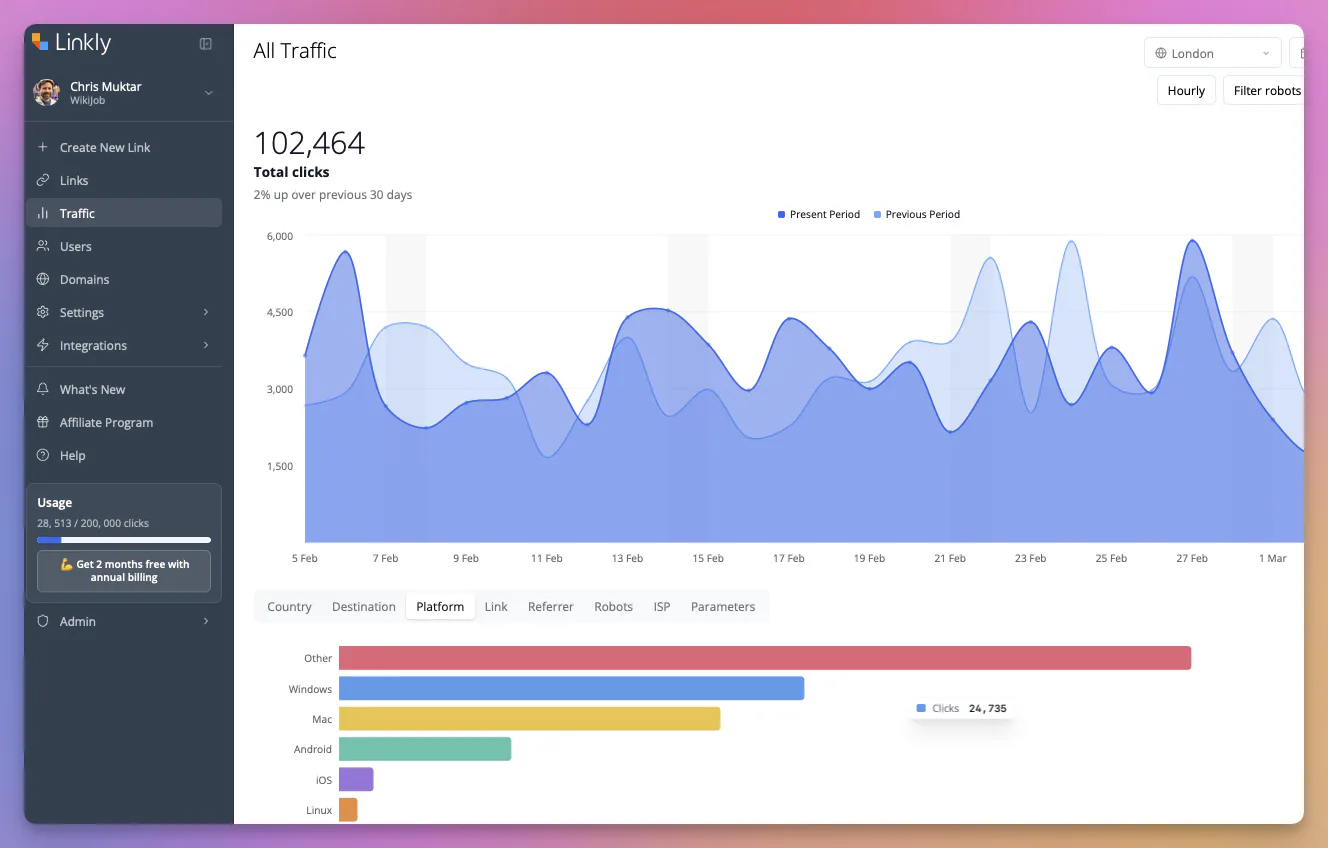Expand the Integrations submenu chevron
Viewport: 1328px width, 848px height.
206,345
